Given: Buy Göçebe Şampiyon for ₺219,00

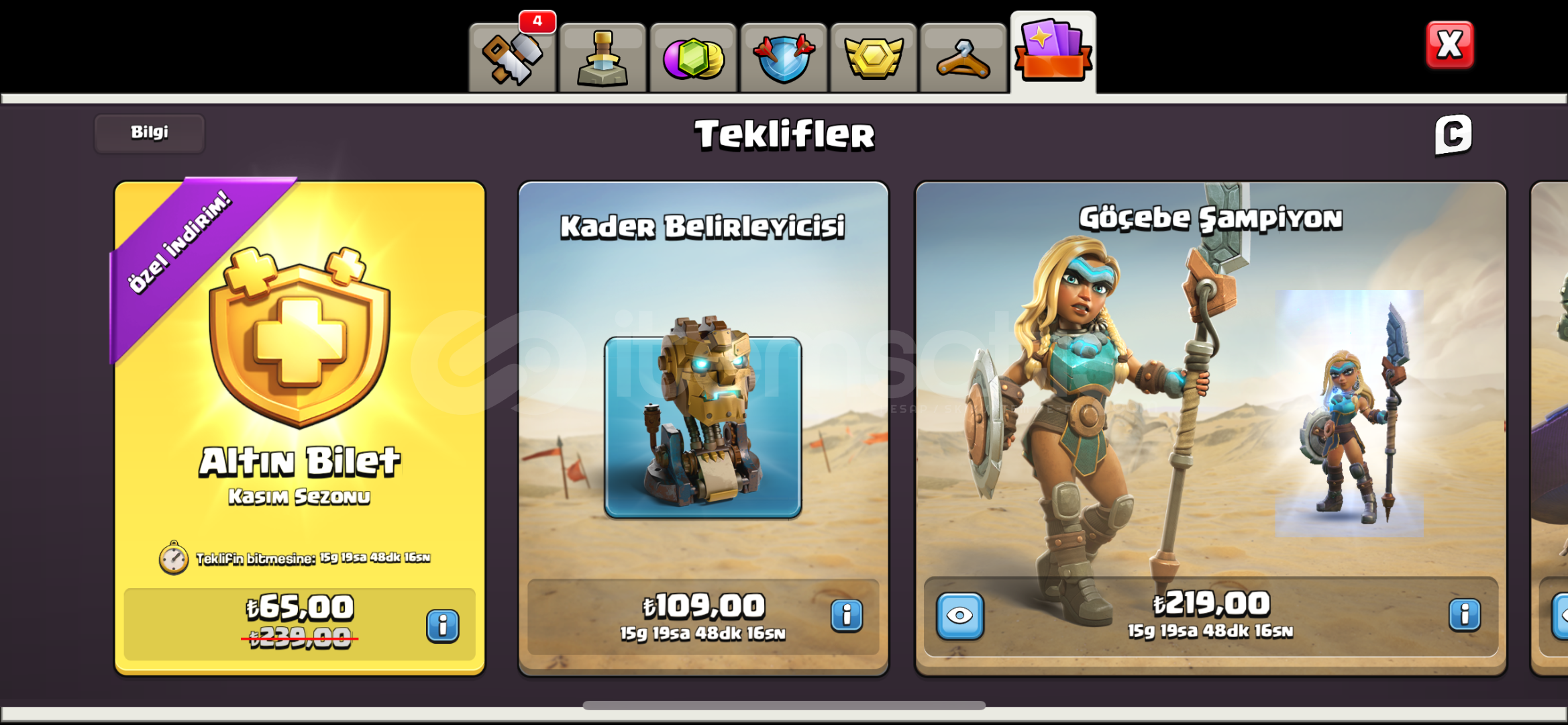Looking at the screenshot, I should pos(1211,616).
